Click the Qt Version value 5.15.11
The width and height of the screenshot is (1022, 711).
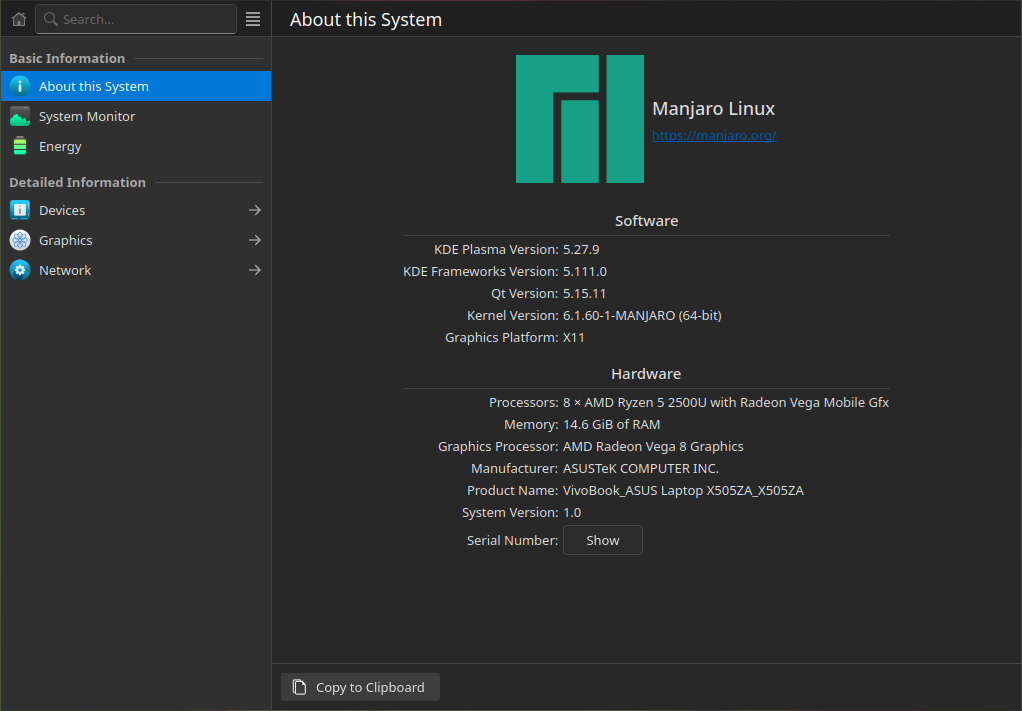(x=584, y=294)
